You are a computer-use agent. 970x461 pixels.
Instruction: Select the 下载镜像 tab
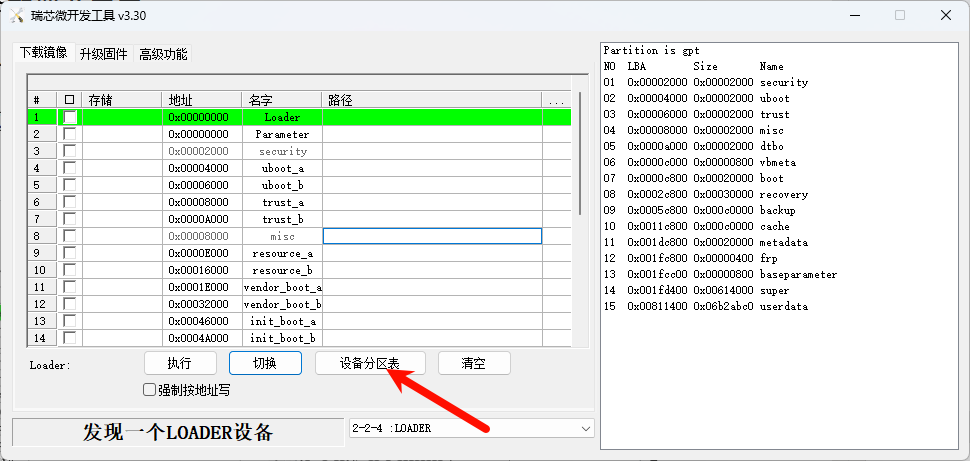pos(43,53)
